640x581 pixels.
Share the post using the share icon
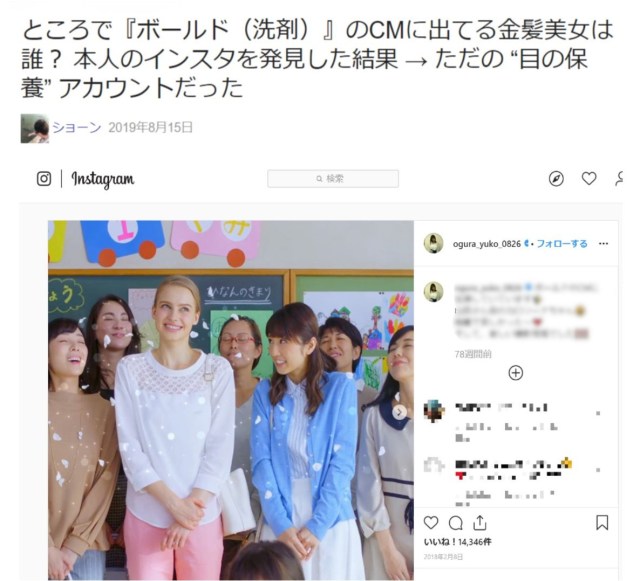480,522
